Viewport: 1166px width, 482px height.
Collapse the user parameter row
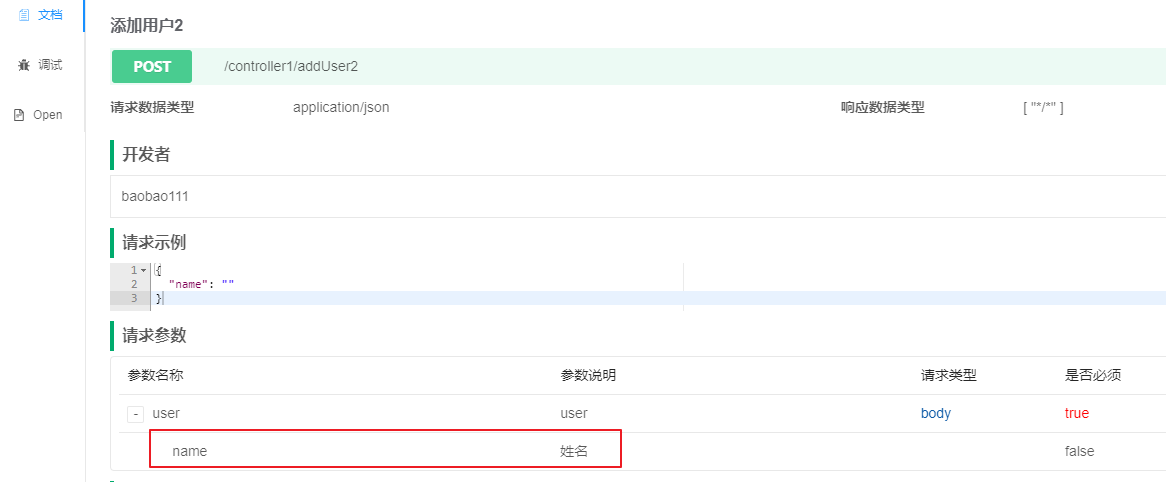135,414
